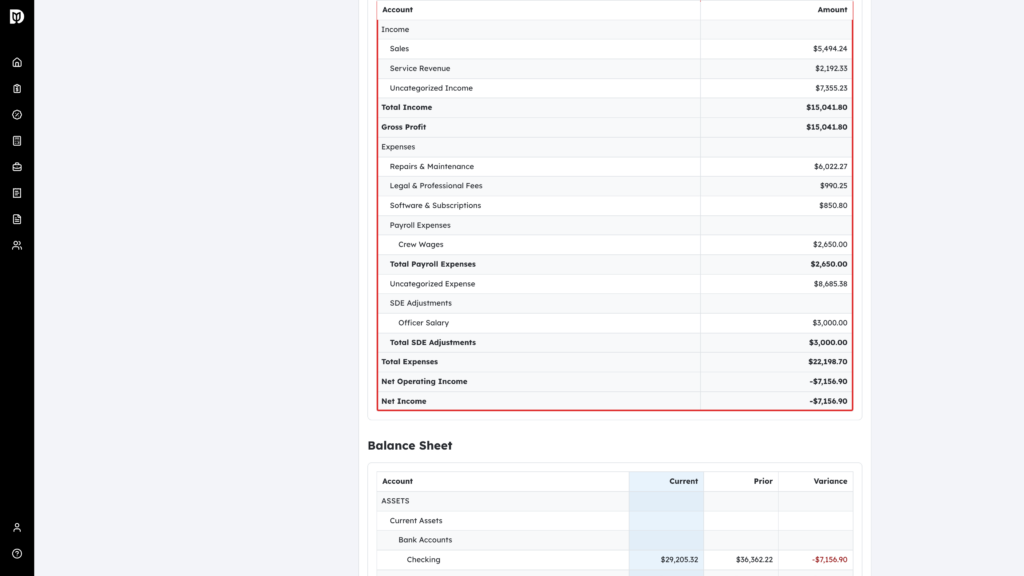
Task: Select the Bank Accounts row
Action: [615, 540]
